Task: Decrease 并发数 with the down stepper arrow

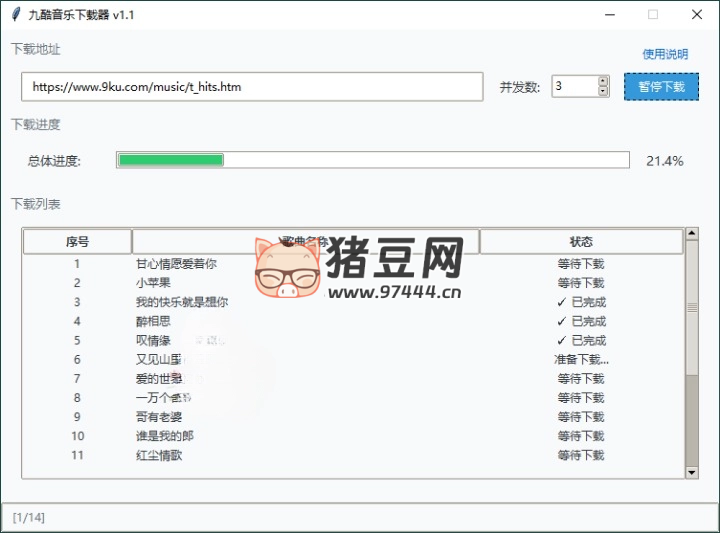Action: 603,91
